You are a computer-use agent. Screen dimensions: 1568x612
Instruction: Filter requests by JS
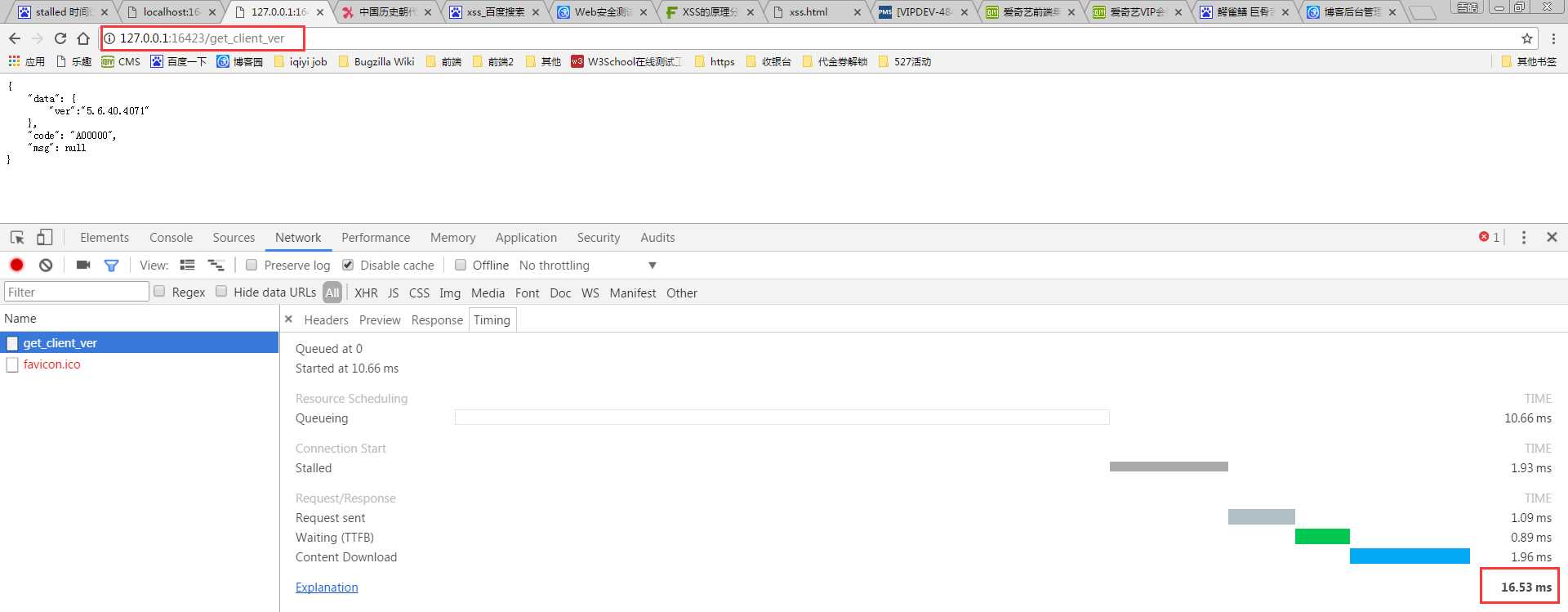pos(393,293)
